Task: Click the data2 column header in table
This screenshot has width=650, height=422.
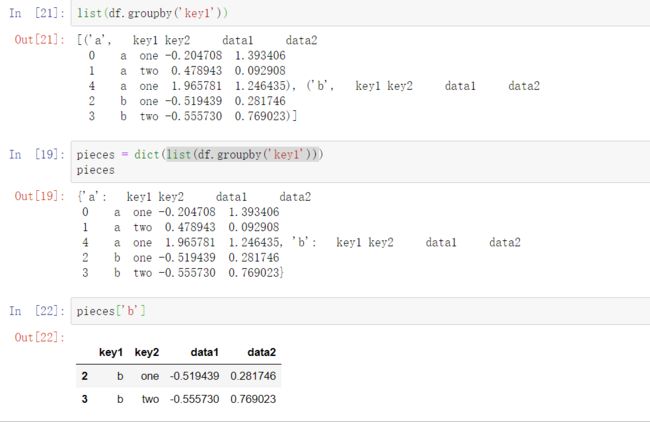Action: [x=262, y=352]
